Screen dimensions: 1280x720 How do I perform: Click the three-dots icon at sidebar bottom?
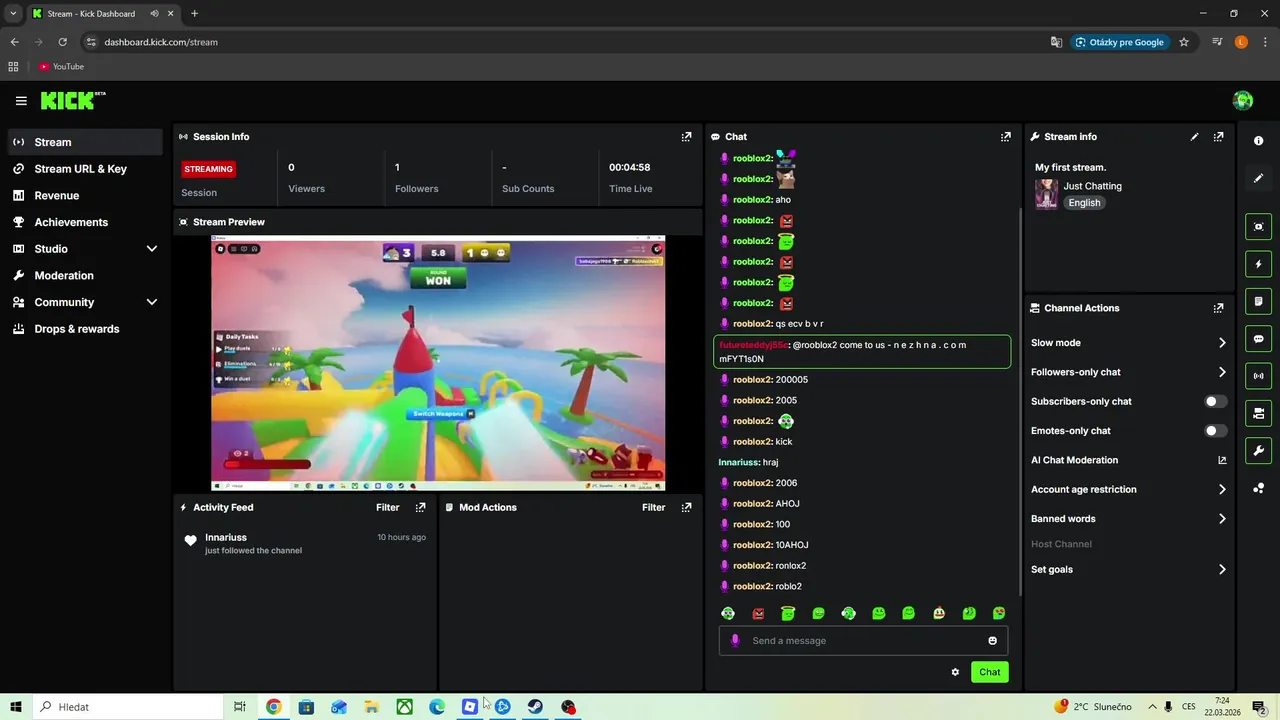(x=1258, y=488)
